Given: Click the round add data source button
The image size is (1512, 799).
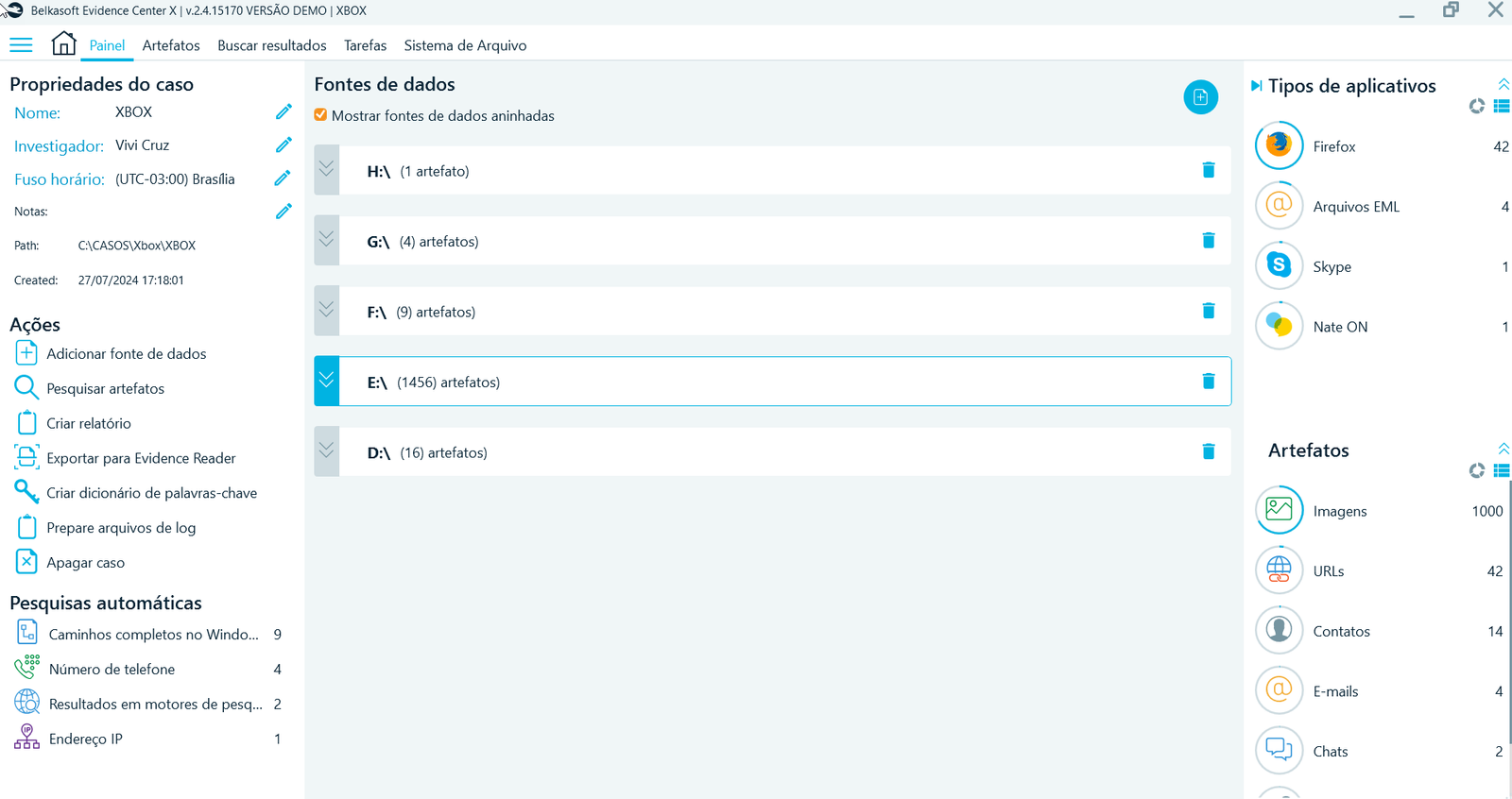Looking at the screenshot, I should pos(1200,97).
